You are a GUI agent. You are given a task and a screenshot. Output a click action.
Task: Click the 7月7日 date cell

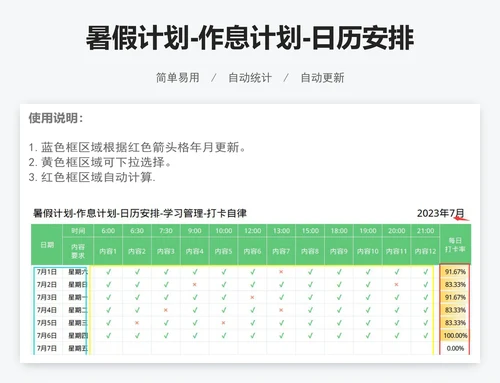(47, 348)
